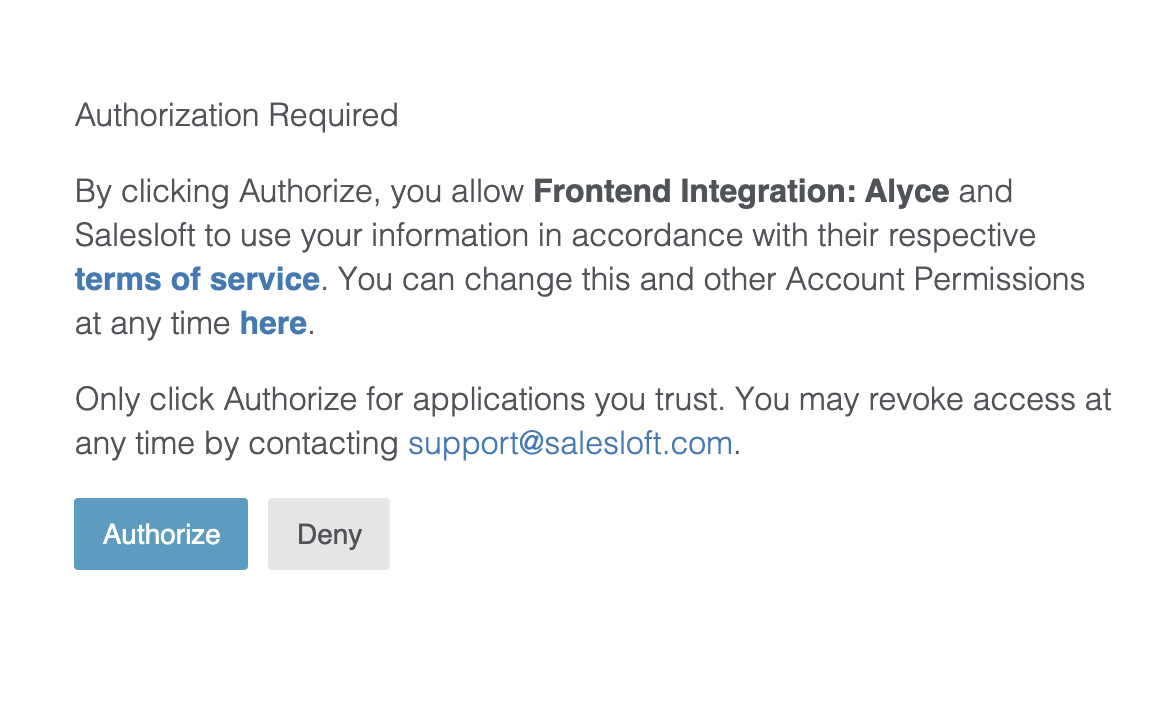Screen dimensions: 1166x716
Task: Click the word Alyce in bold
Action: [907, 191]
